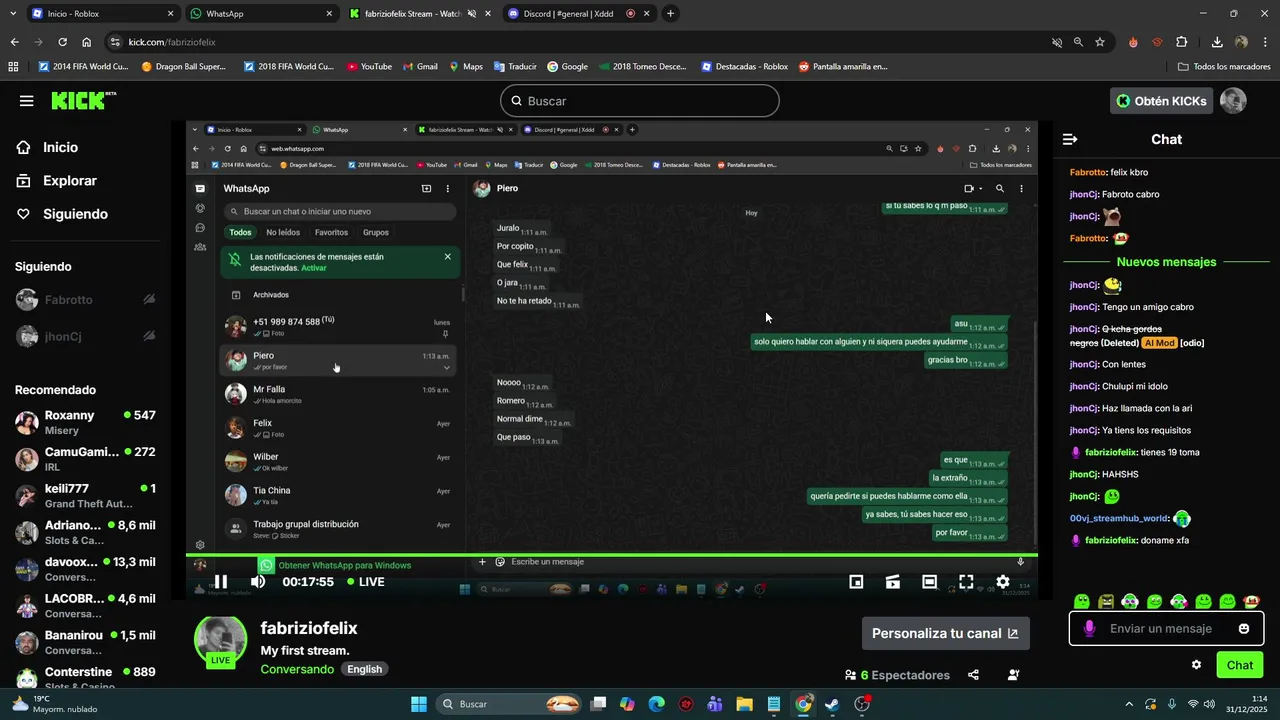The image size is (1280, 720).
Task: Click the green stream progress bar
Action: point(612,555)
